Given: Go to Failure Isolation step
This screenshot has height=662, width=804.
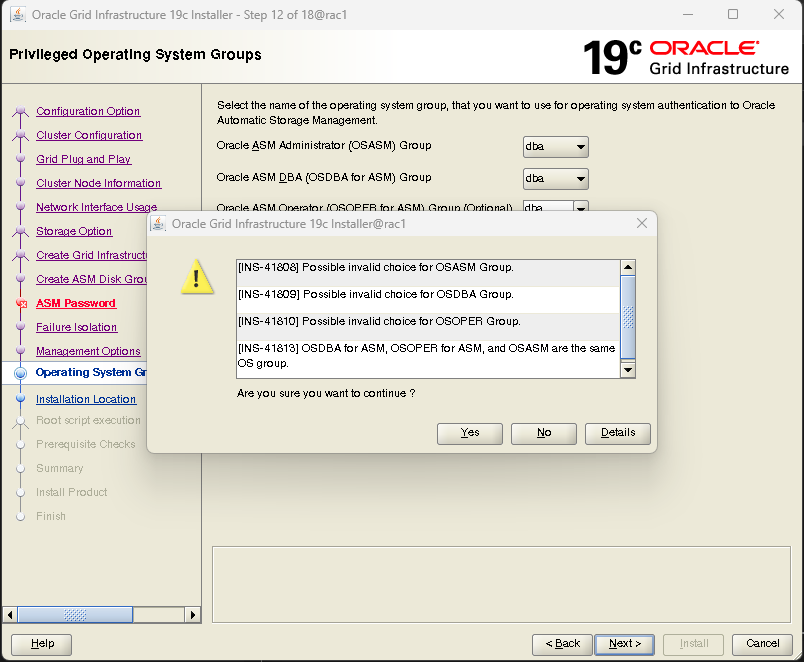Looking at the screenshot, I should pos(76,327).
